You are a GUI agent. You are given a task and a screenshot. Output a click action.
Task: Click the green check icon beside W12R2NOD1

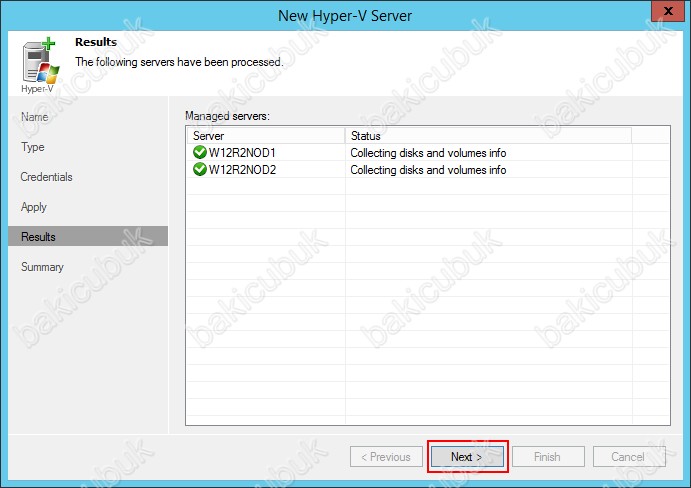(x=200, y=152)
